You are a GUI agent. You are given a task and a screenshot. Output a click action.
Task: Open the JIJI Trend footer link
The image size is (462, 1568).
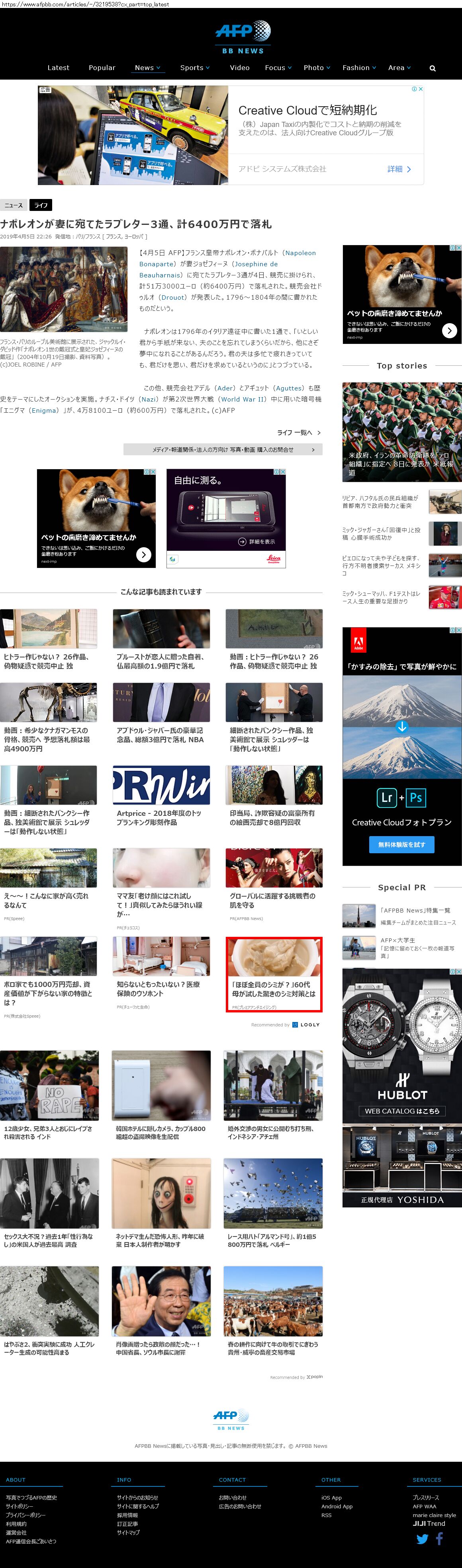pyautogui.click(x=429, y=1523)
